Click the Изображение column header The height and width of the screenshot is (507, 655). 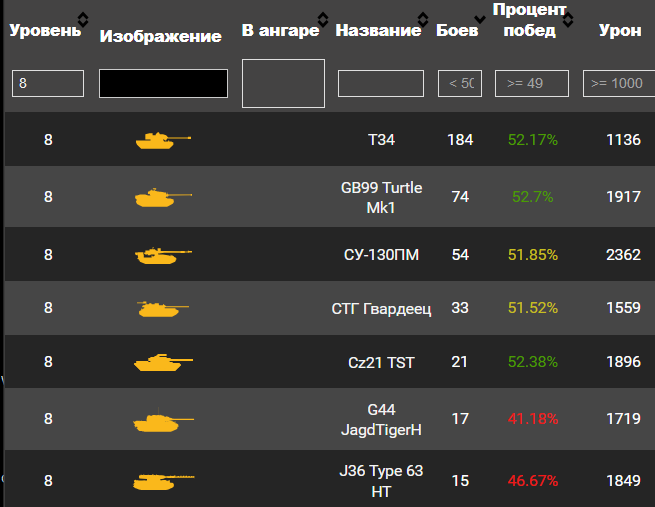[160, 36]
